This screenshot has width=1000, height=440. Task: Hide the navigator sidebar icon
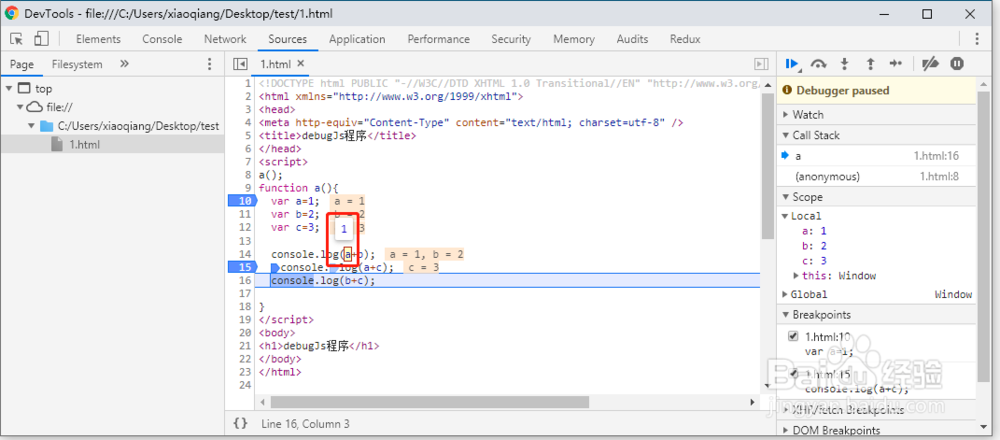240,64
